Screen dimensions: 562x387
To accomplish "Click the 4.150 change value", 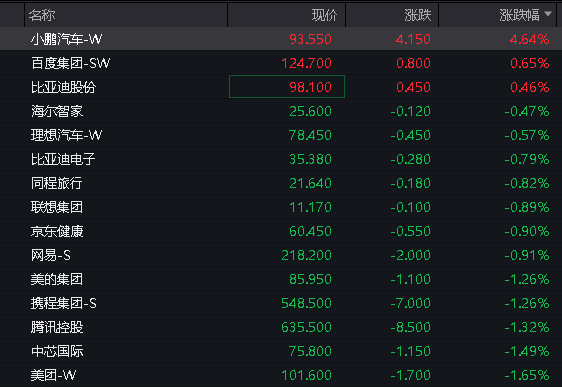I will [413, 39].
